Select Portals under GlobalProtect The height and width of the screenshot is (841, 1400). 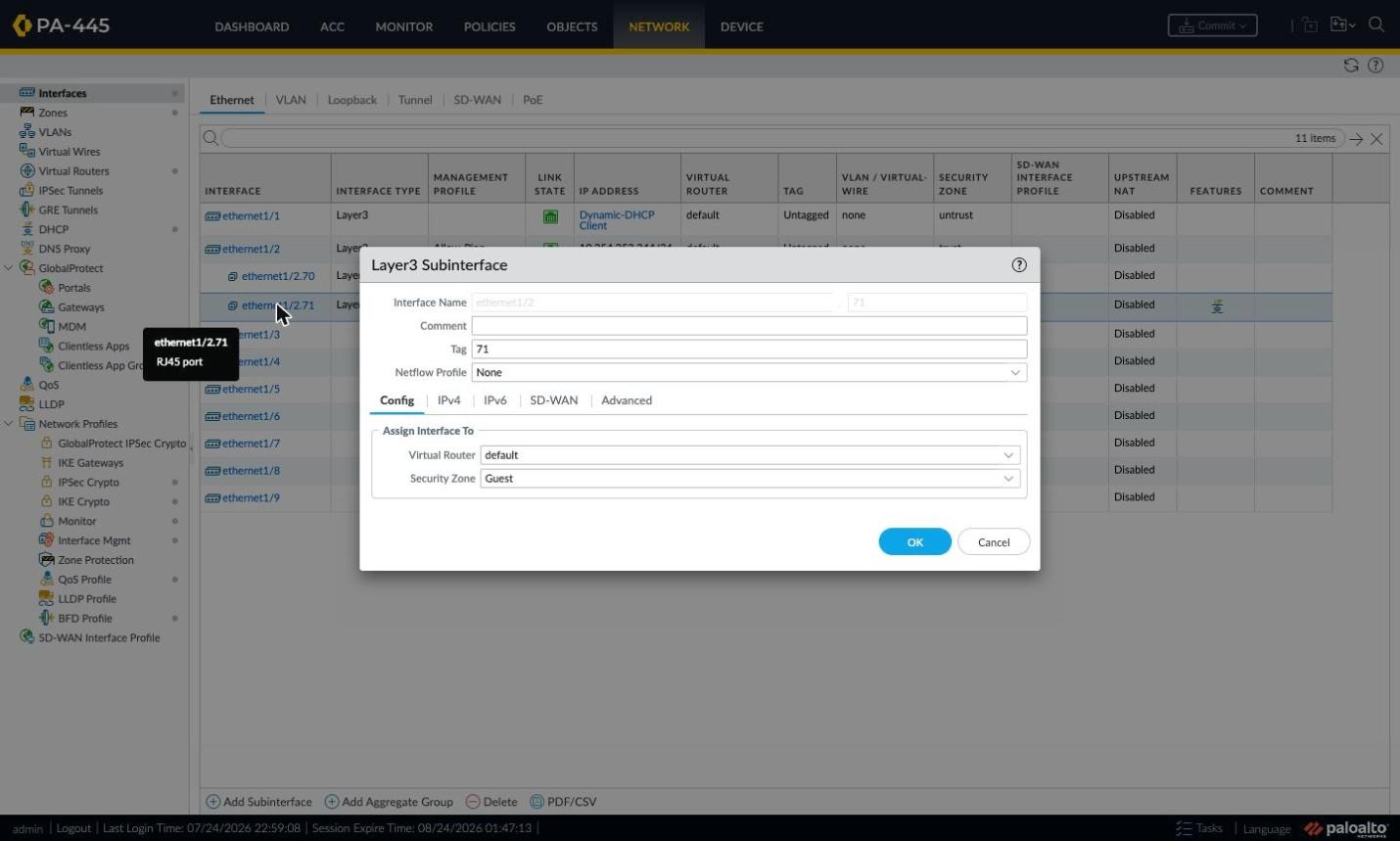pyautogui.click(x=74, y=288)
